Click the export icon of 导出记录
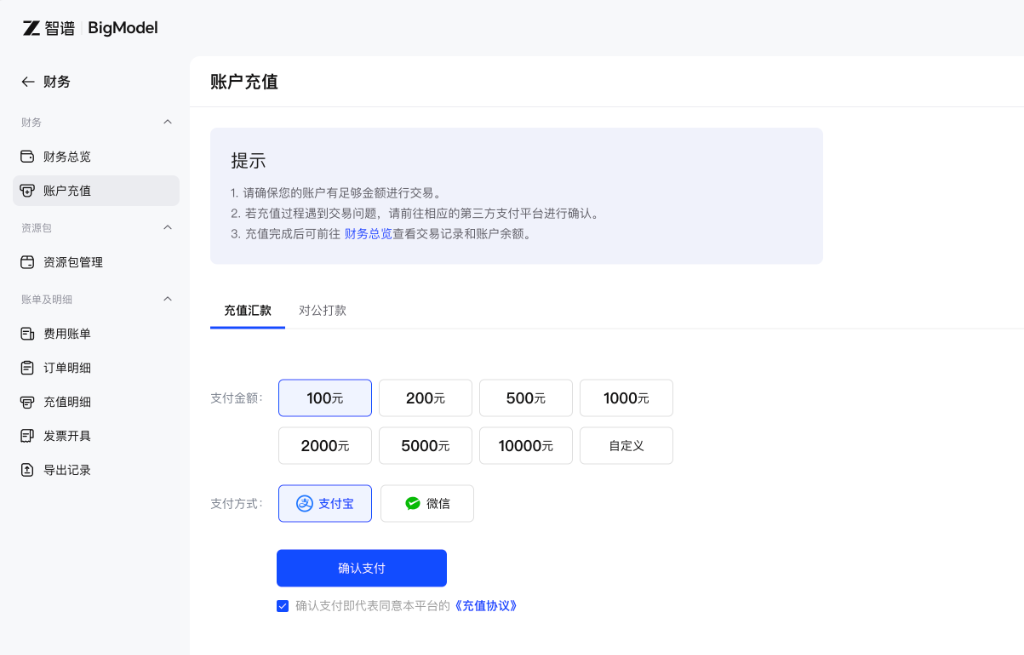 pyautogui.click(x=27, y=470)
